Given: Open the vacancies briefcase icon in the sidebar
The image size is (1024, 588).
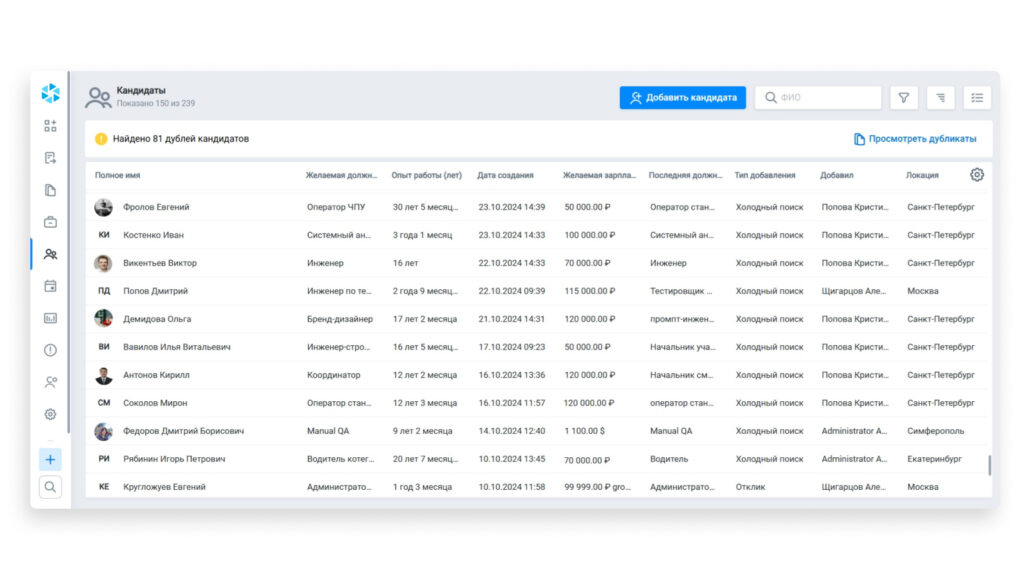Looking at the screenshot, I should click(50, 222).
